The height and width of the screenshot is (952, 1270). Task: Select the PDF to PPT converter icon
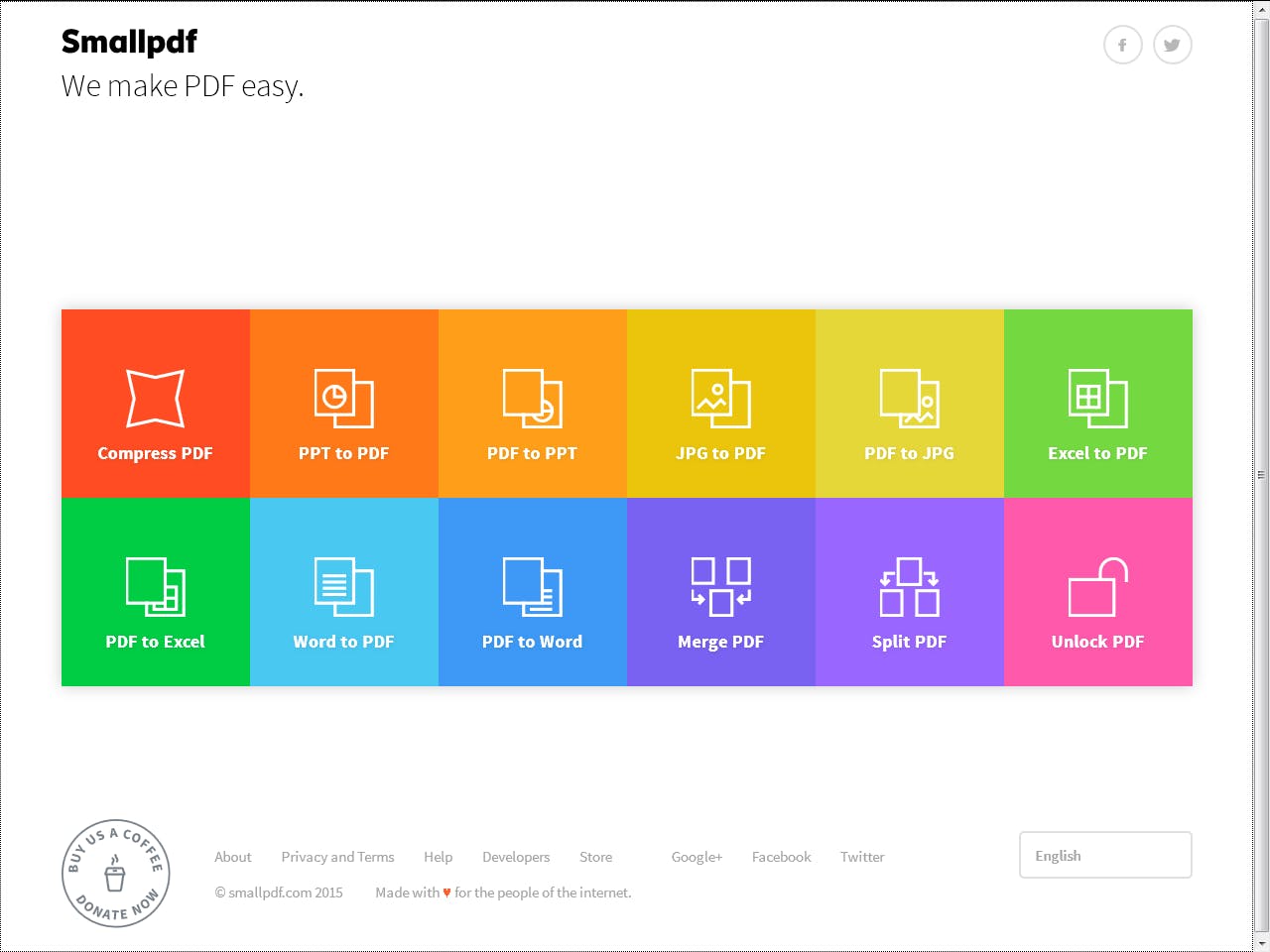pyautogui.click(x=533, y=398)
